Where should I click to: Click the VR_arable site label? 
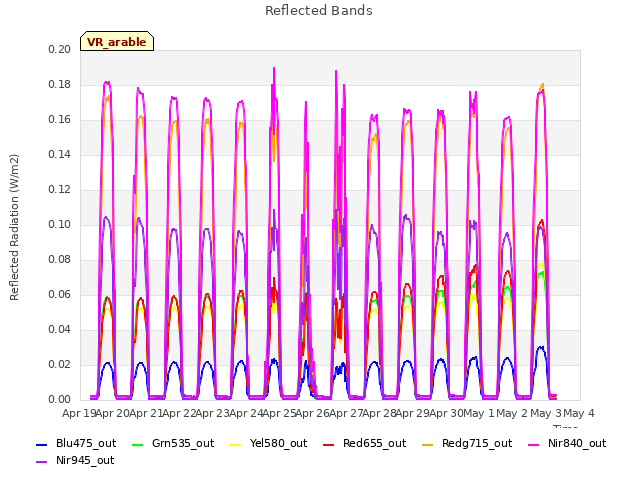(x=117, y=41)
